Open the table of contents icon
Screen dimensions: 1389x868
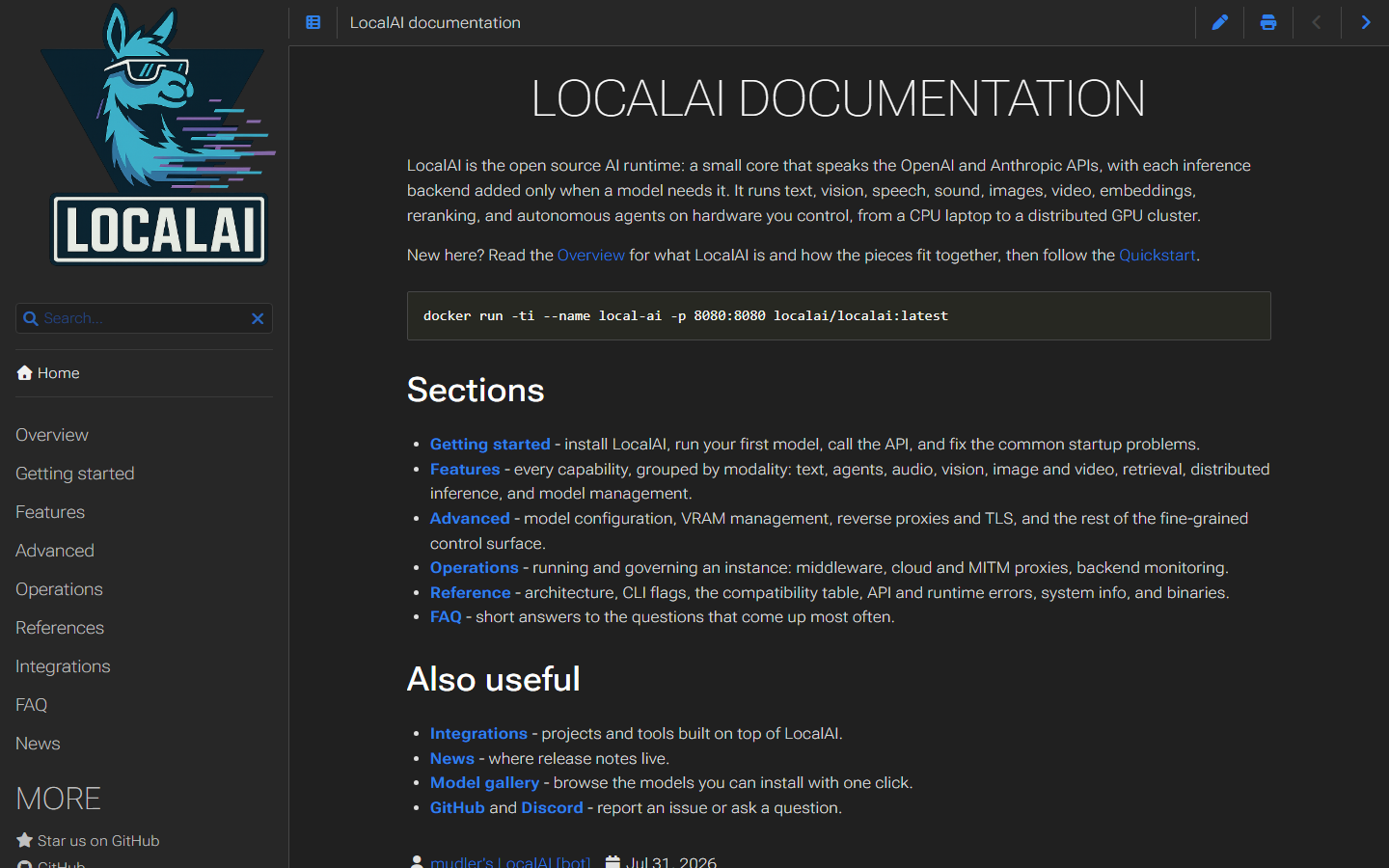[x=313, y=22]
